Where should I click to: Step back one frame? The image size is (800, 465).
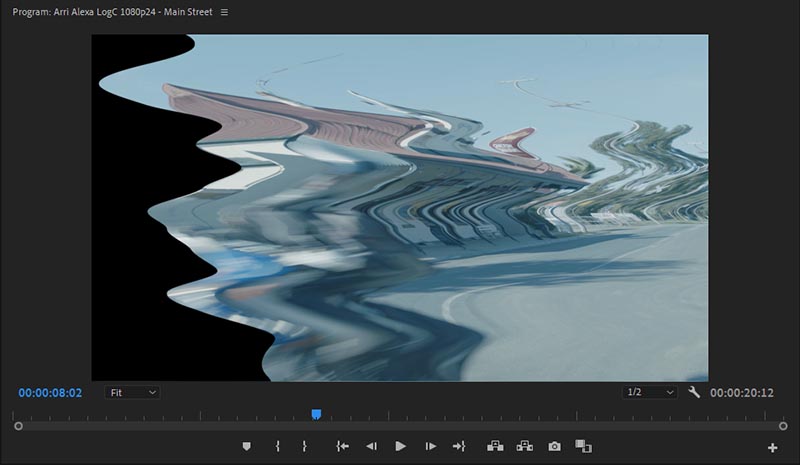point(371,447)
